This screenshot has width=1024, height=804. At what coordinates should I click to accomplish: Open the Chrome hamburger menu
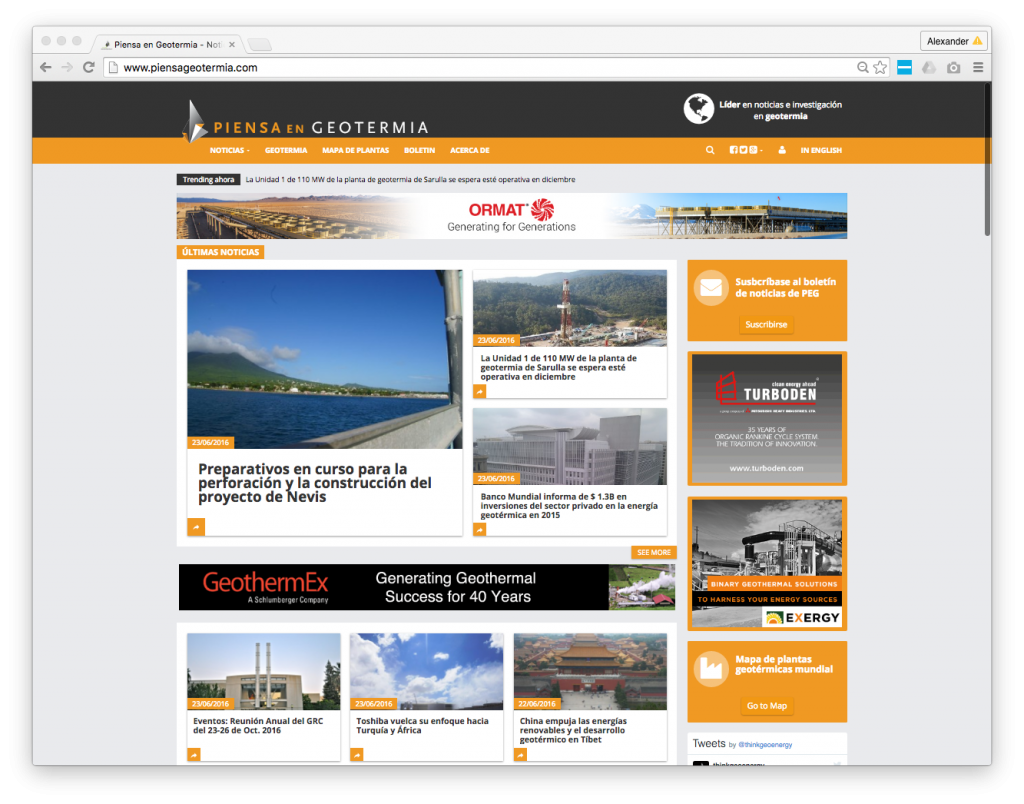[x=978, y=67]
